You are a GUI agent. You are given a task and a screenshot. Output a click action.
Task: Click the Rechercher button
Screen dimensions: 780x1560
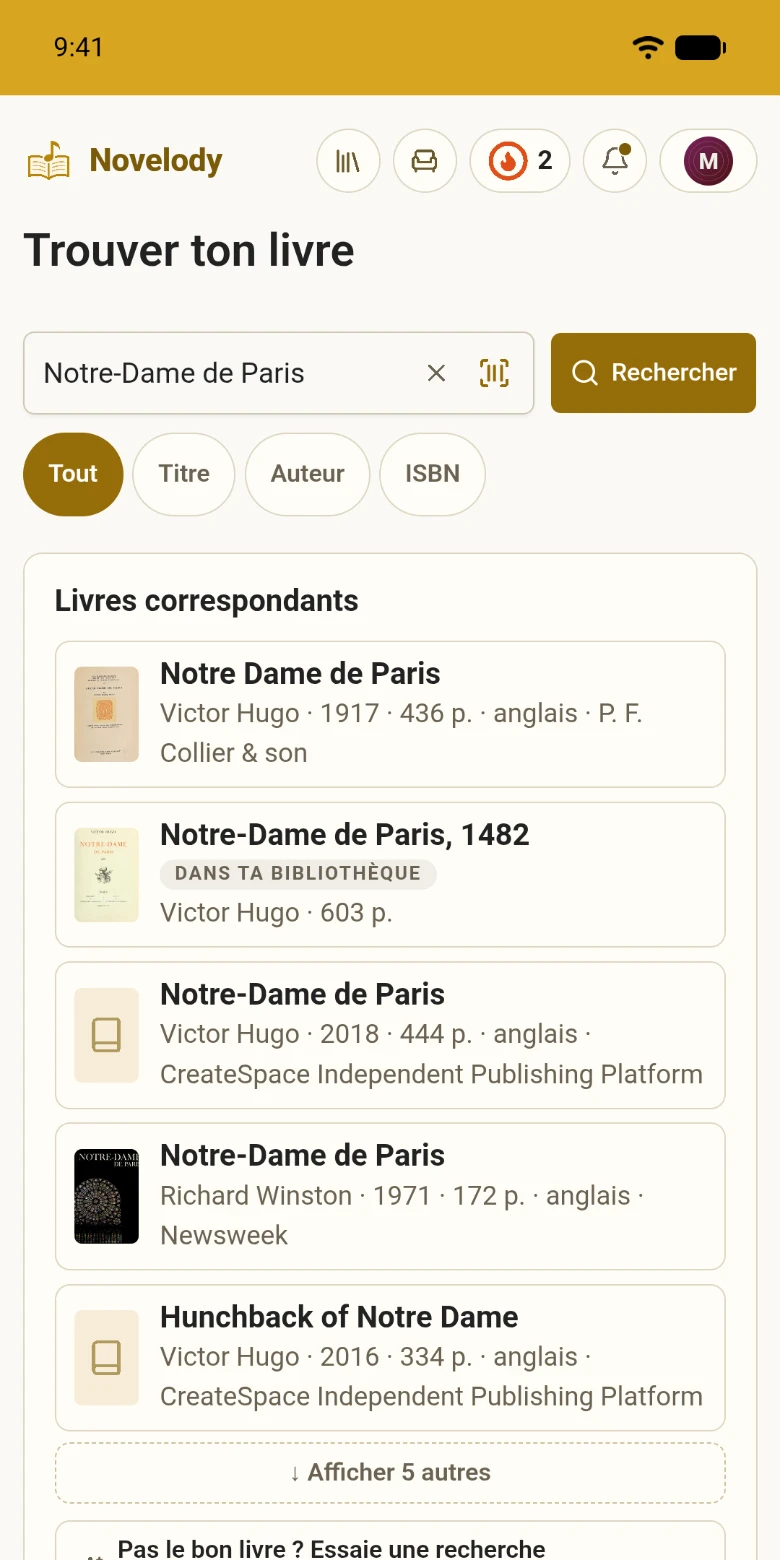coord(653,373)
